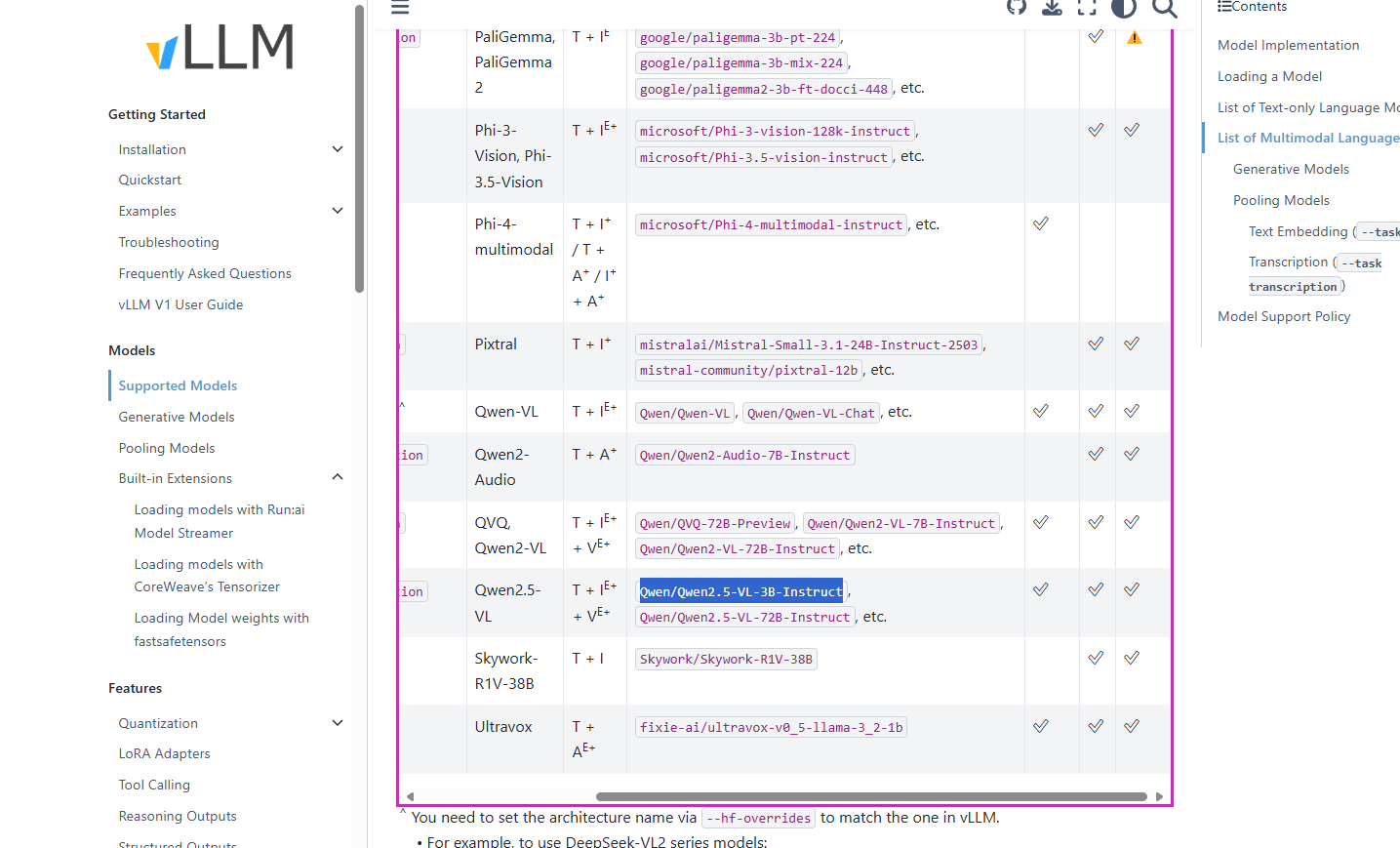Click google/paligemma-3b-pt-224 model code
1400x848 pixels.
[738, 38]
